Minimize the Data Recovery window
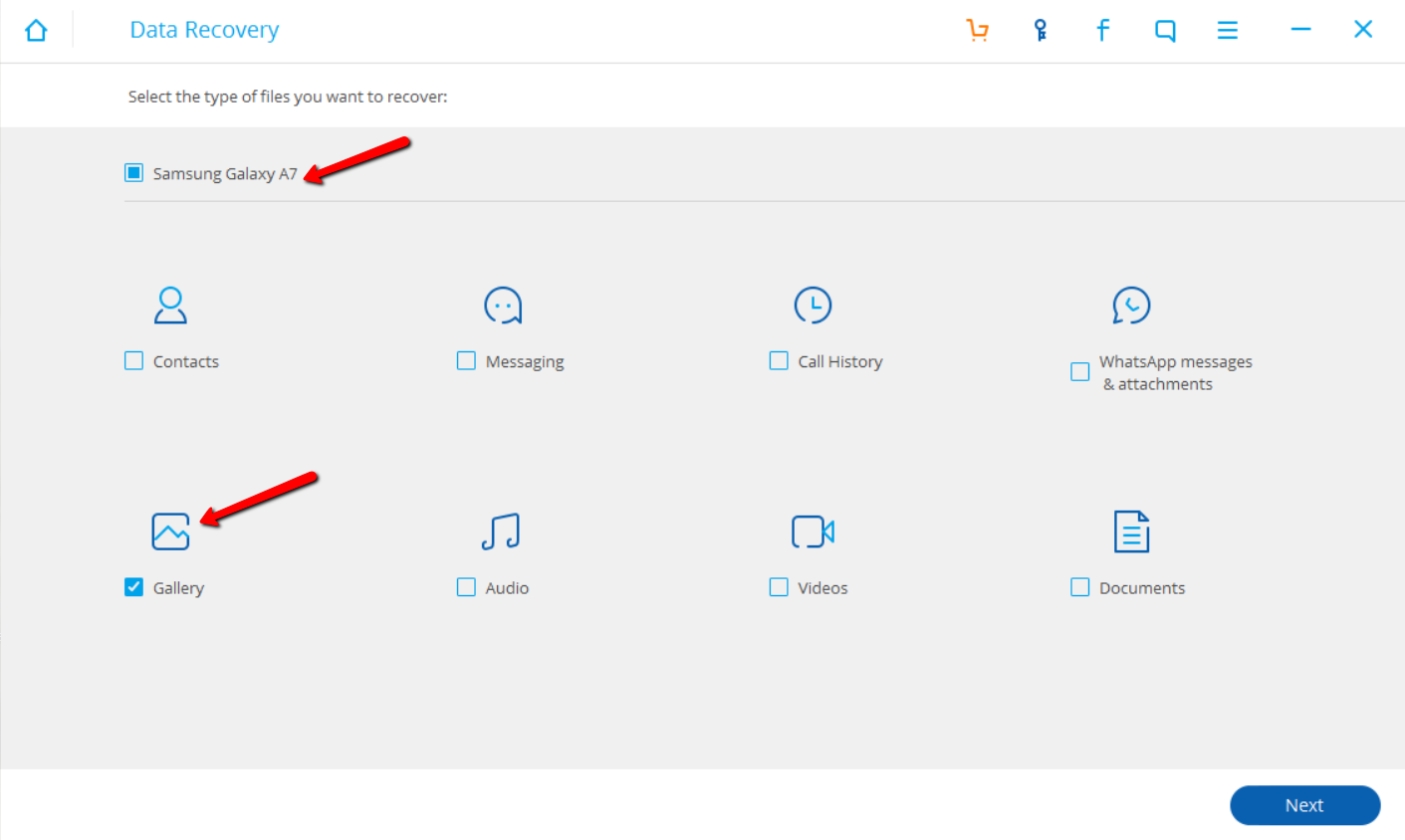Viewport: 1405px width, 840px height. tap(1300, 30)
